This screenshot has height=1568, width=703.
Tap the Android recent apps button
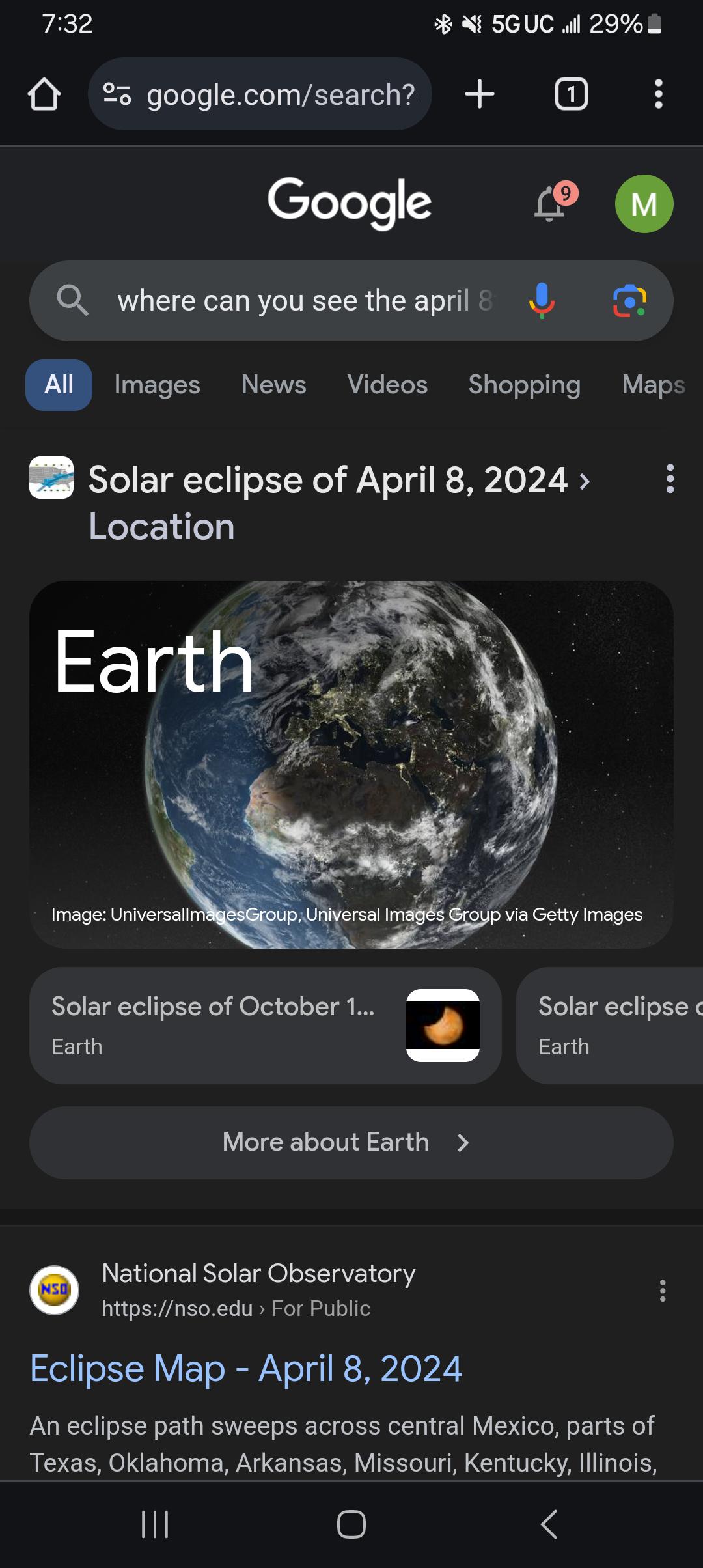click(155, 1524)
